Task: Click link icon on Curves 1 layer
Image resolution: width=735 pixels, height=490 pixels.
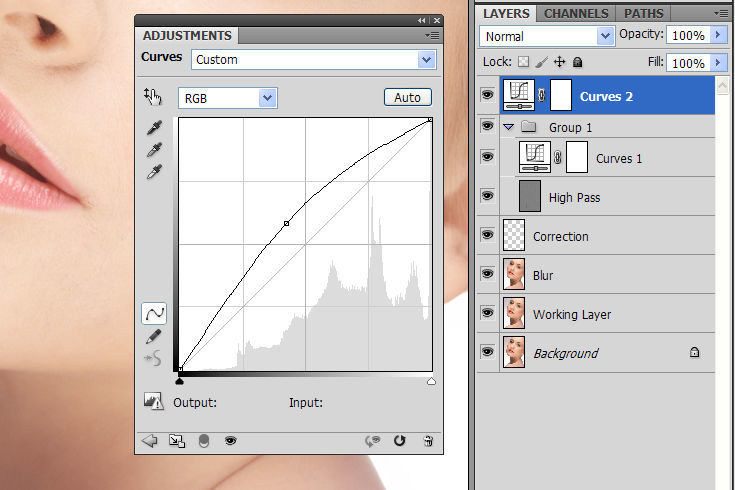Action: pos(557,157)
